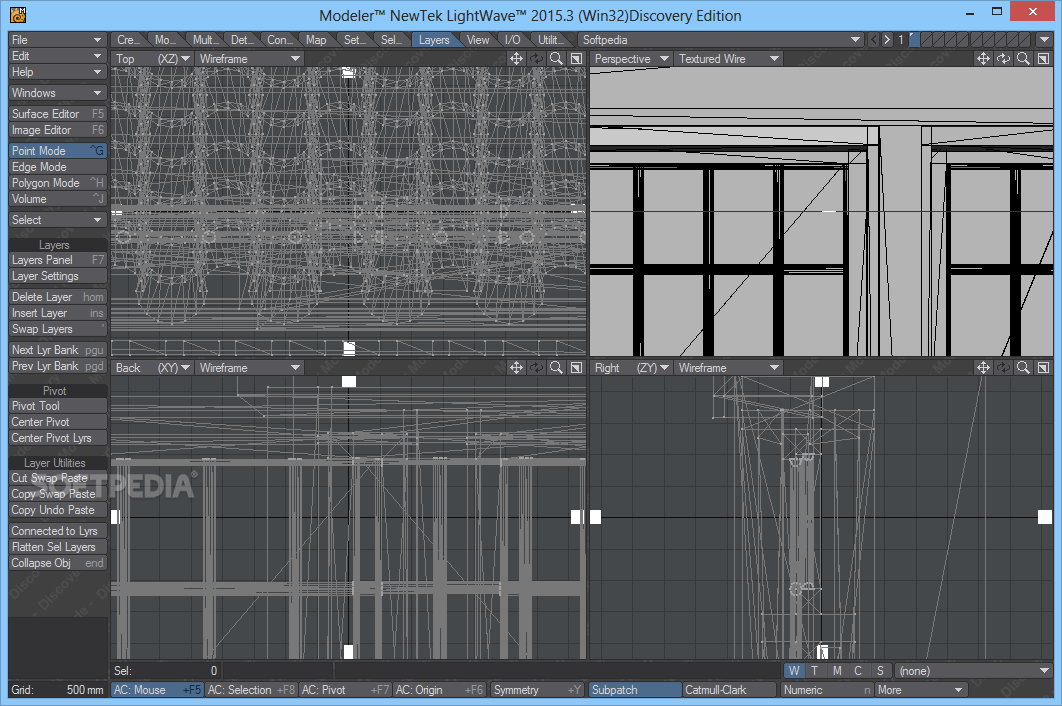Switch to the View tab
Screen dimensions: 1062x706
tap(478, 40)
